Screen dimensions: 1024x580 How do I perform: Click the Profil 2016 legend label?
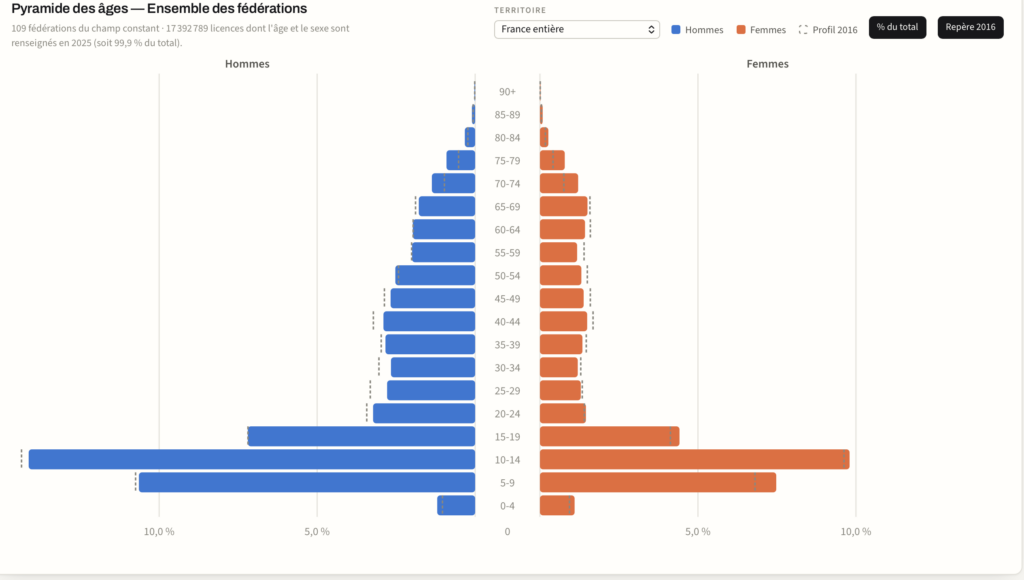(835, 30)
